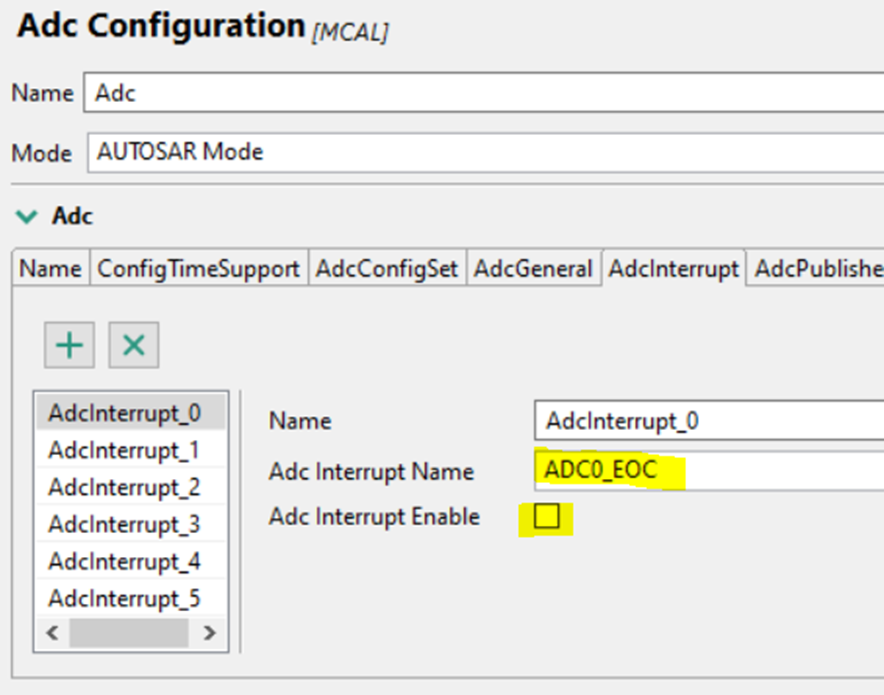Select AdcInterrupt_4 list entry

(124, 561)
